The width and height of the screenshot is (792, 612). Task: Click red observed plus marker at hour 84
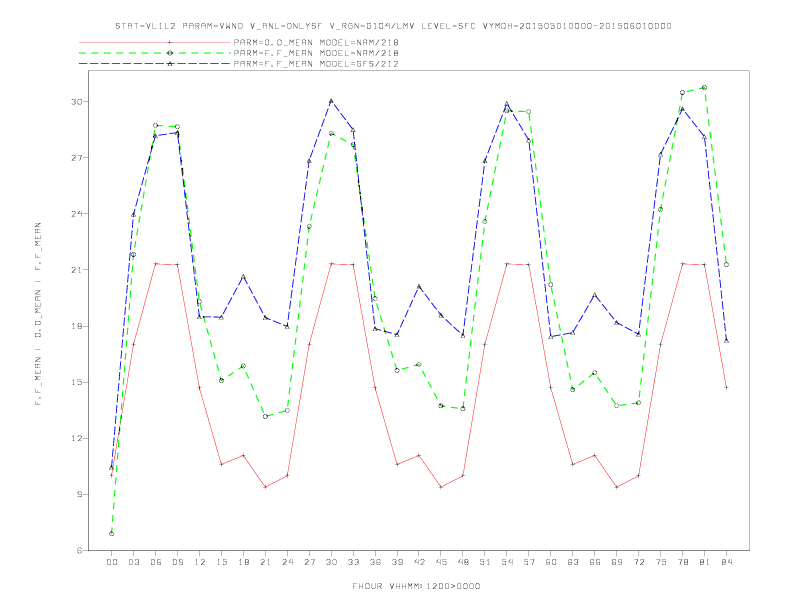[726, 387]
